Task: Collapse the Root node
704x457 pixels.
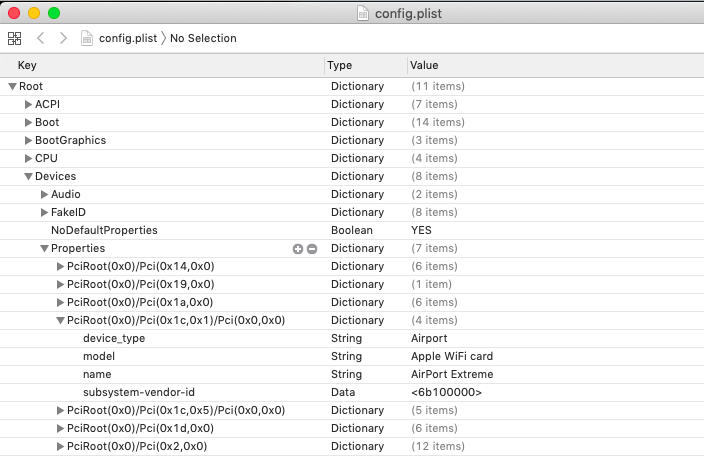Action: click(13, 86)
